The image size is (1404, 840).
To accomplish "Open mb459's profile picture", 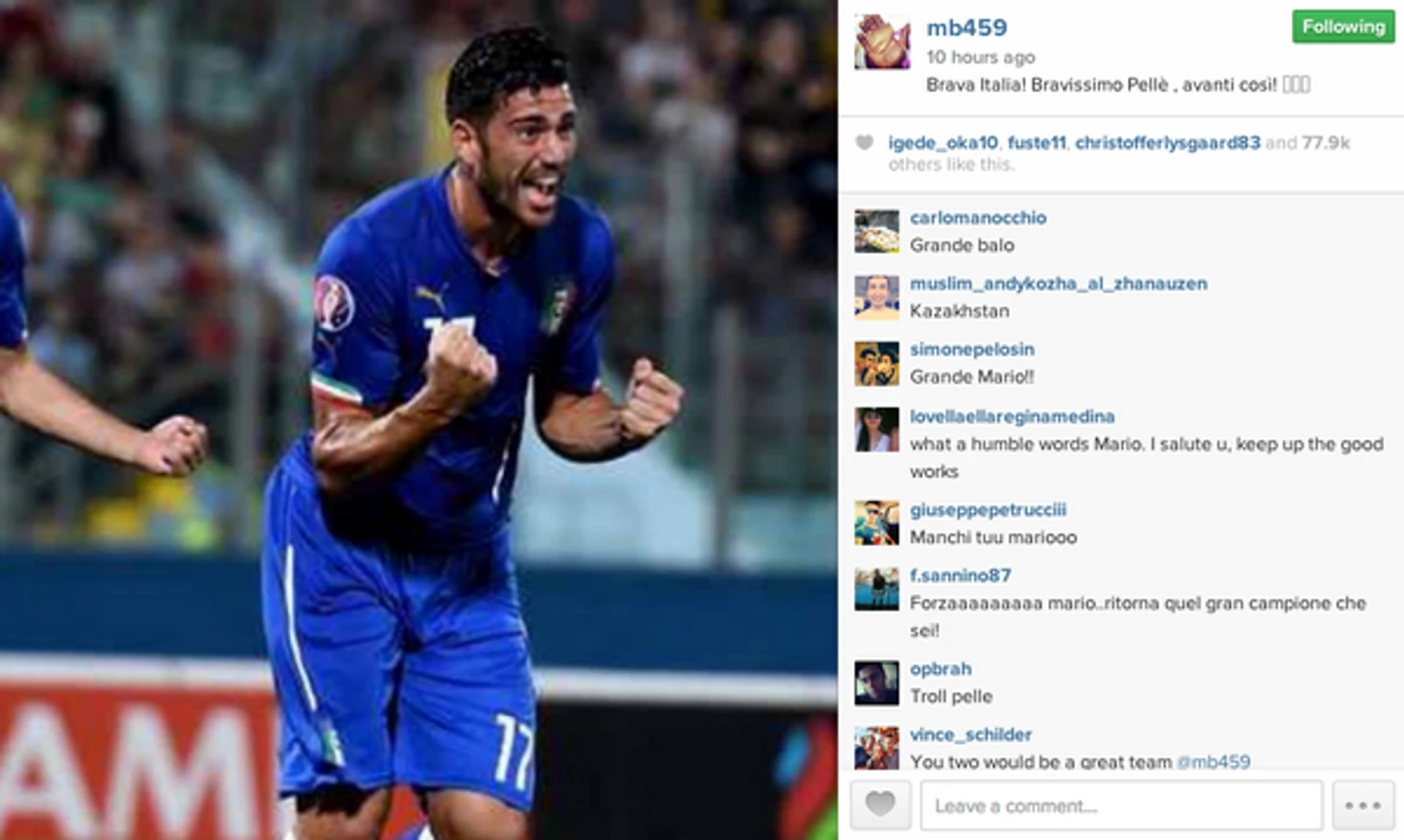I will coord(882,43).
